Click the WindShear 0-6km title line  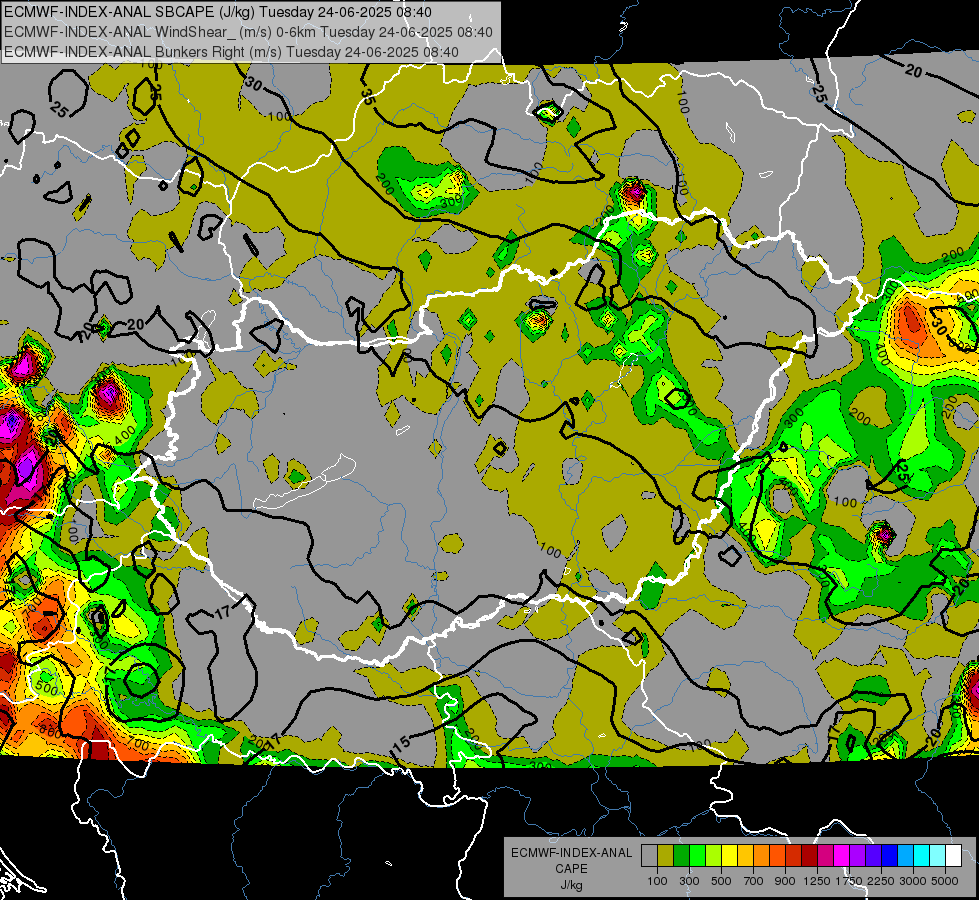(x=248, y=32)
